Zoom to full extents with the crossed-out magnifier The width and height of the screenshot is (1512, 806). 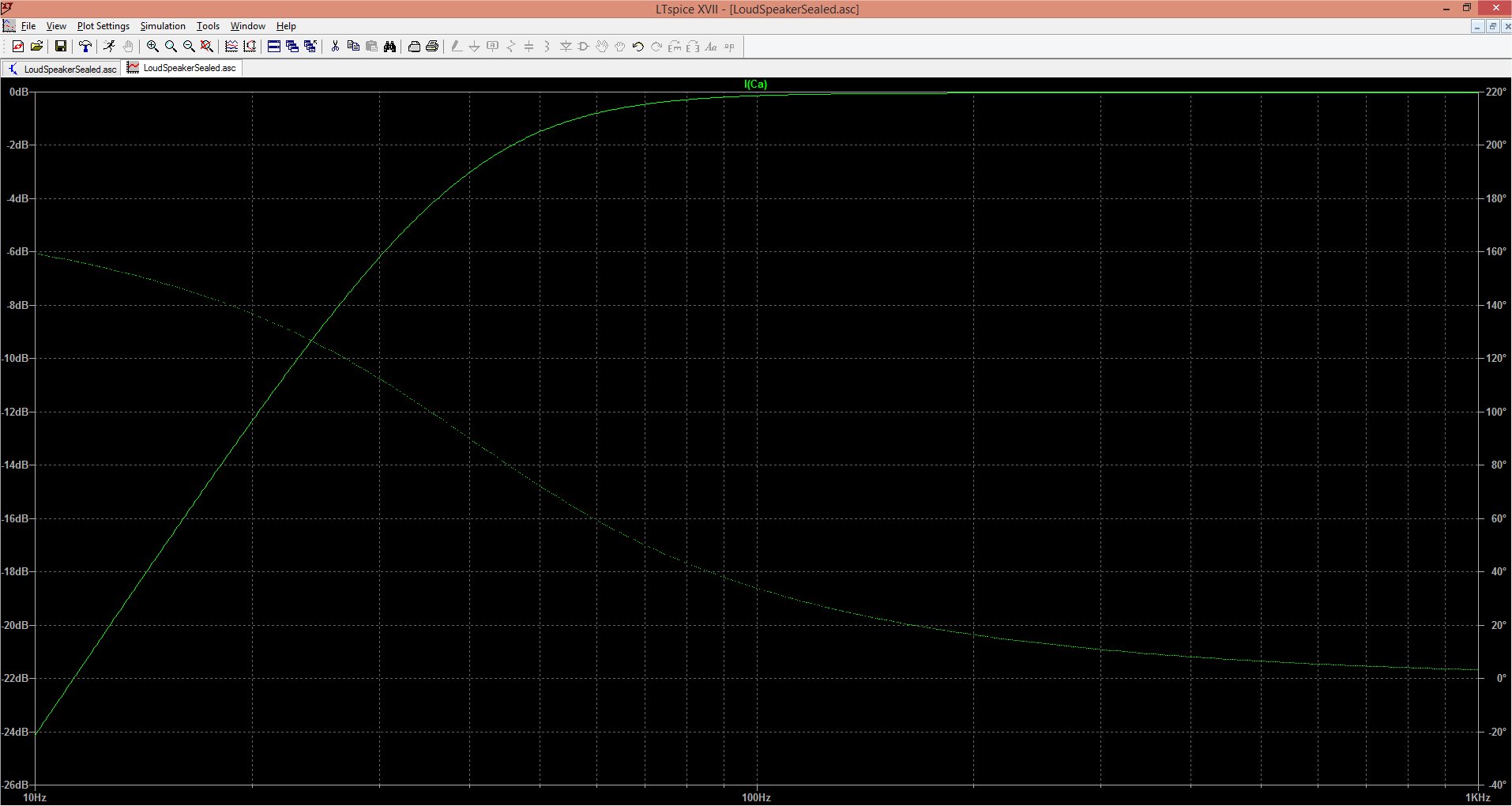207,47
